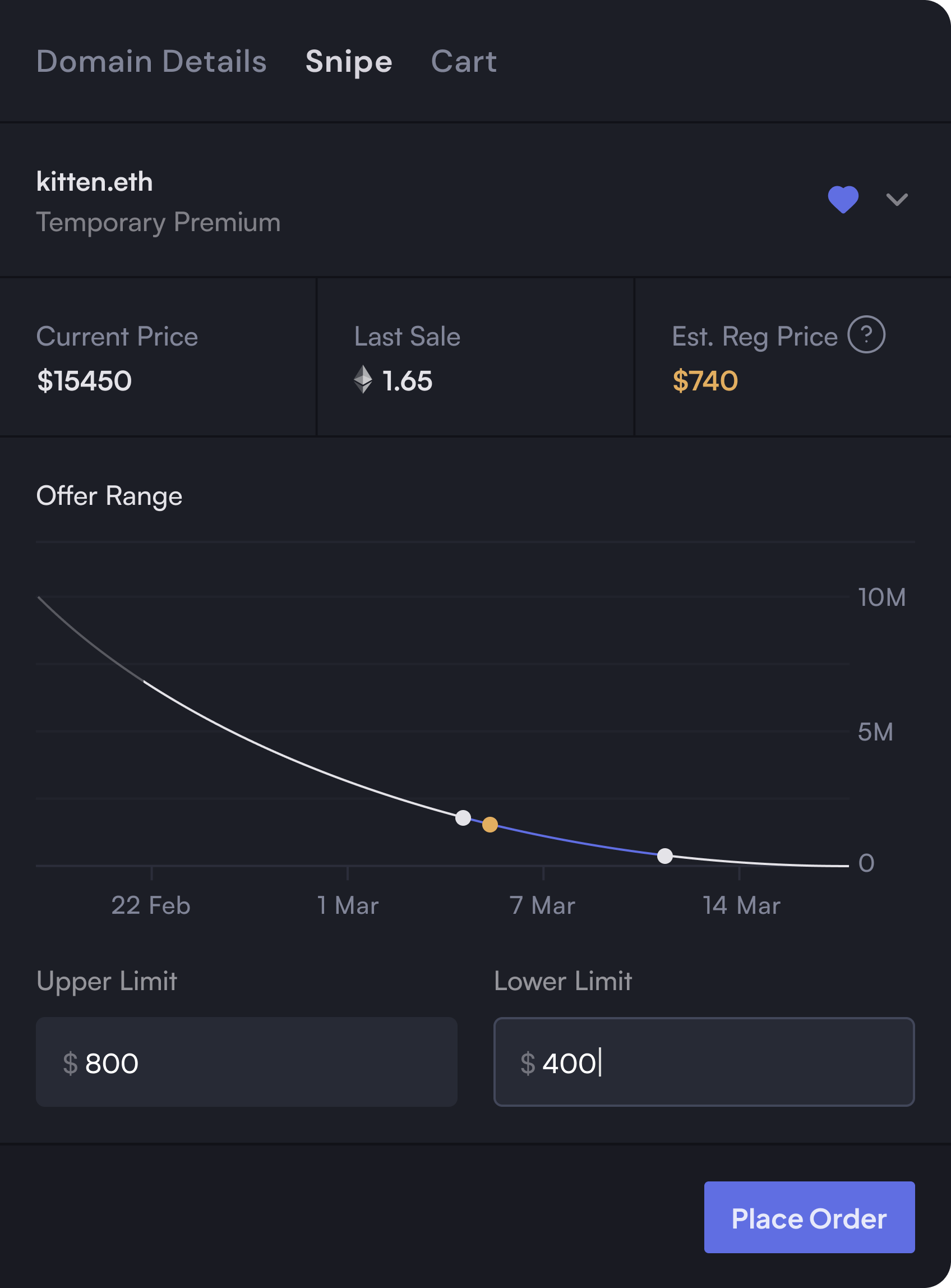Click the 14 Mar date tick label
Viewport: 951px width, 1288px height.
741,905
